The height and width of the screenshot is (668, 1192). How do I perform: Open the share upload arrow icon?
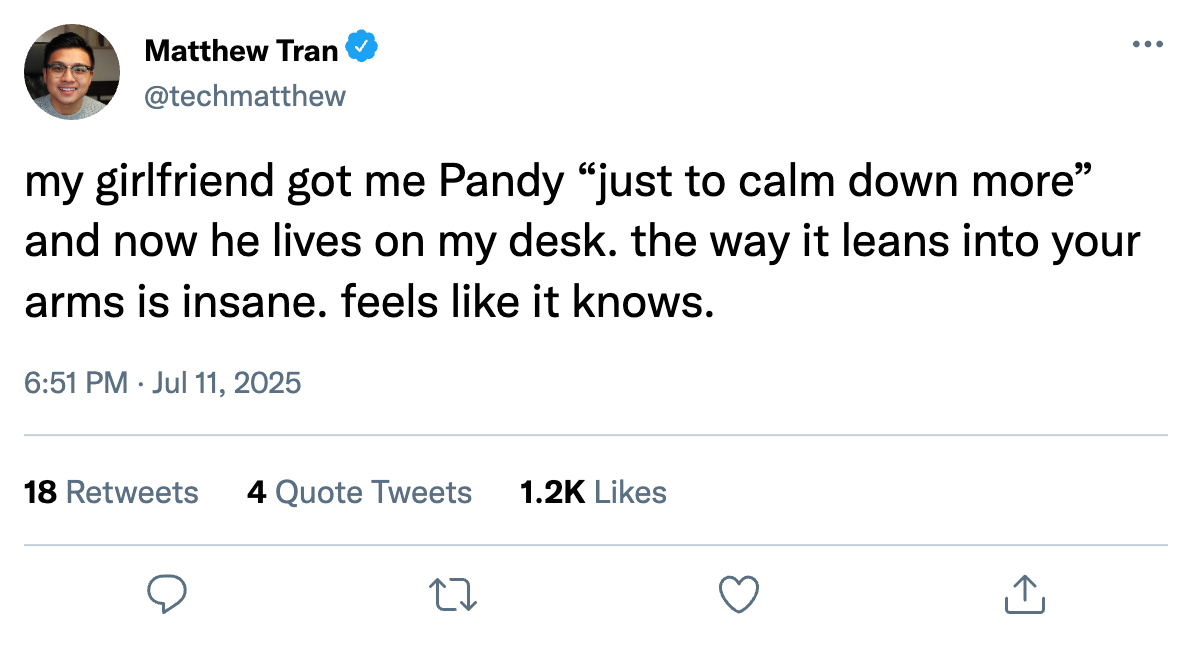click(x=1025, y=594)
